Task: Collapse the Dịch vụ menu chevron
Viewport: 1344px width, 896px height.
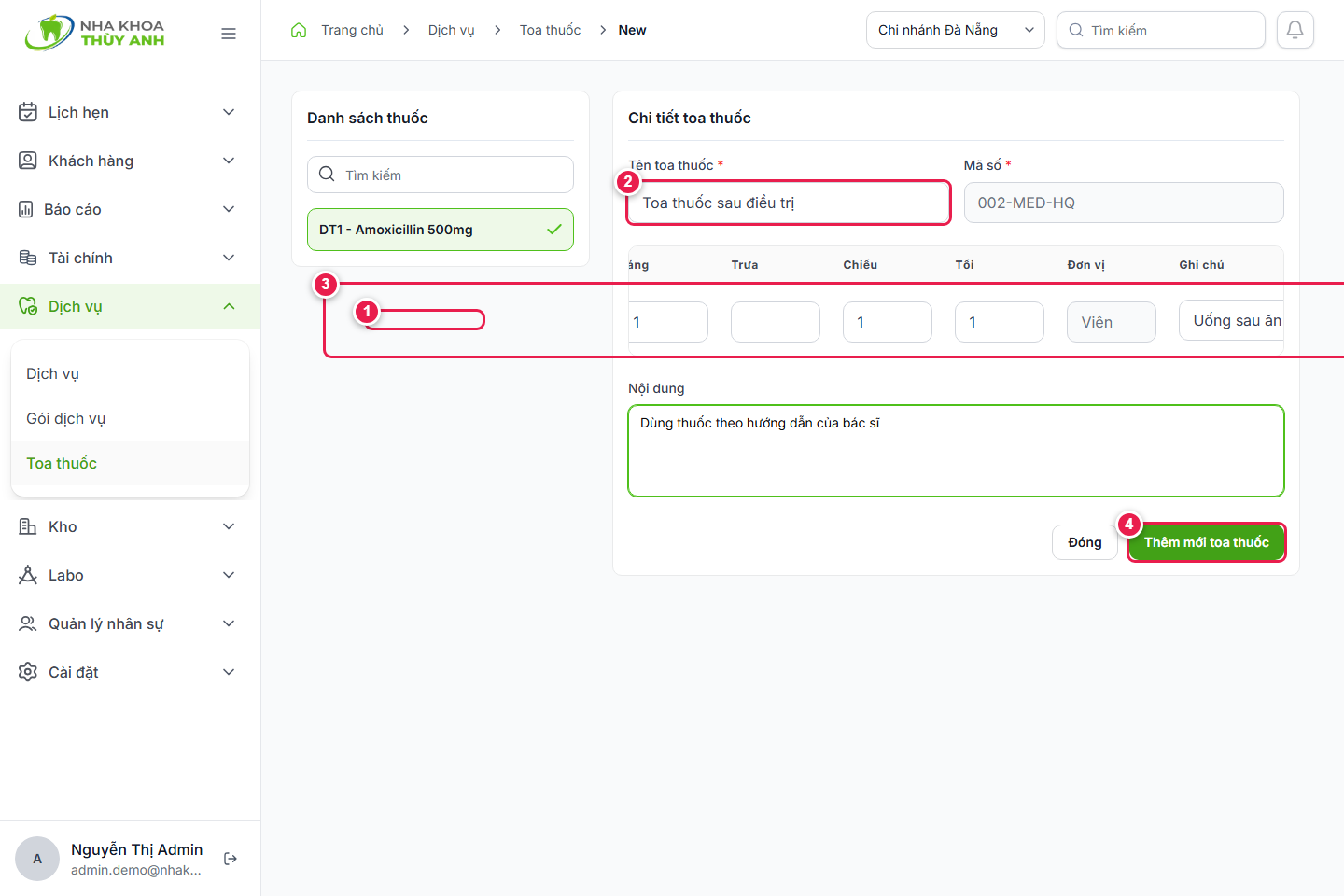Action: (229, 306)
